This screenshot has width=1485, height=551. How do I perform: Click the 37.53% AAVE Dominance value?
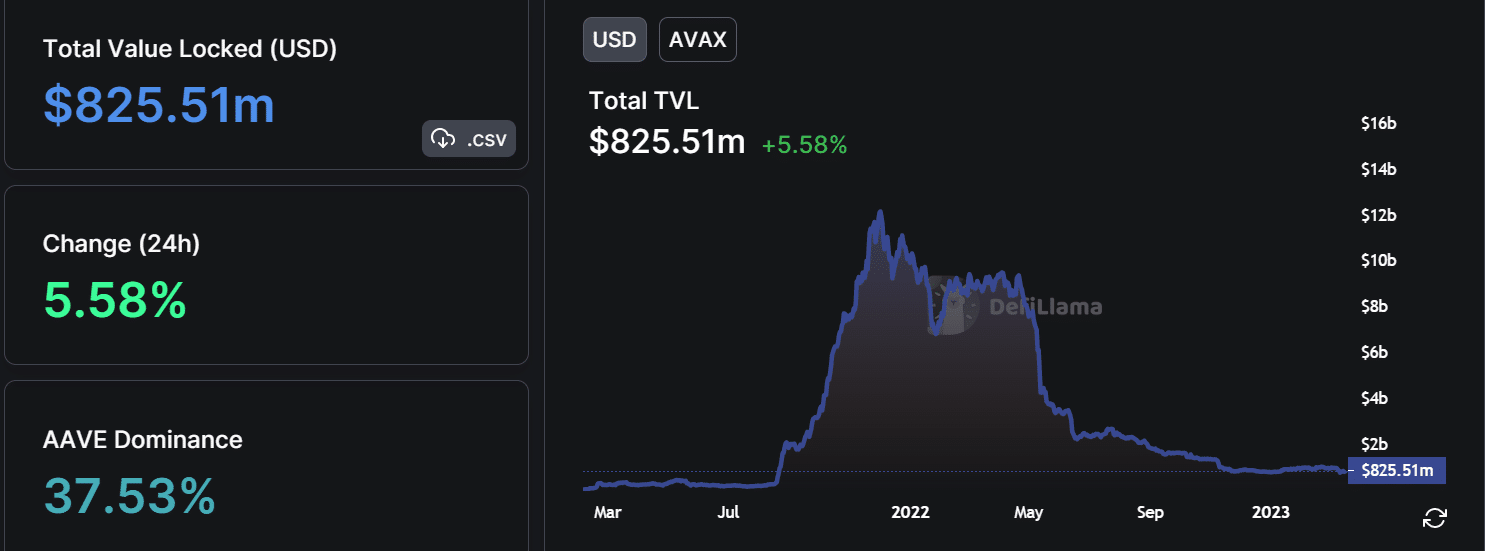130,496
